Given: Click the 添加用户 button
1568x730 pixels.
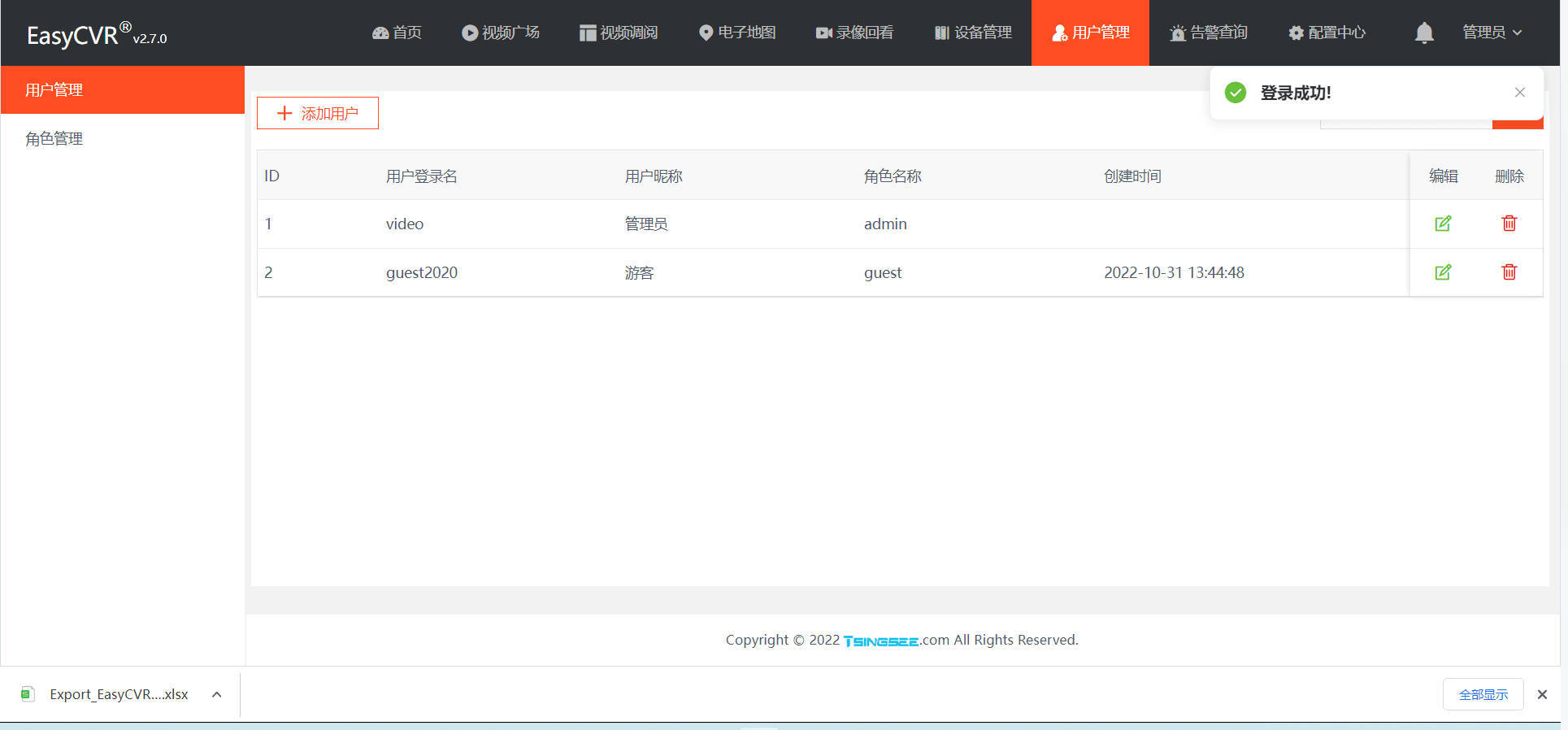Looking at the screenshot, I should coord(318,113).
